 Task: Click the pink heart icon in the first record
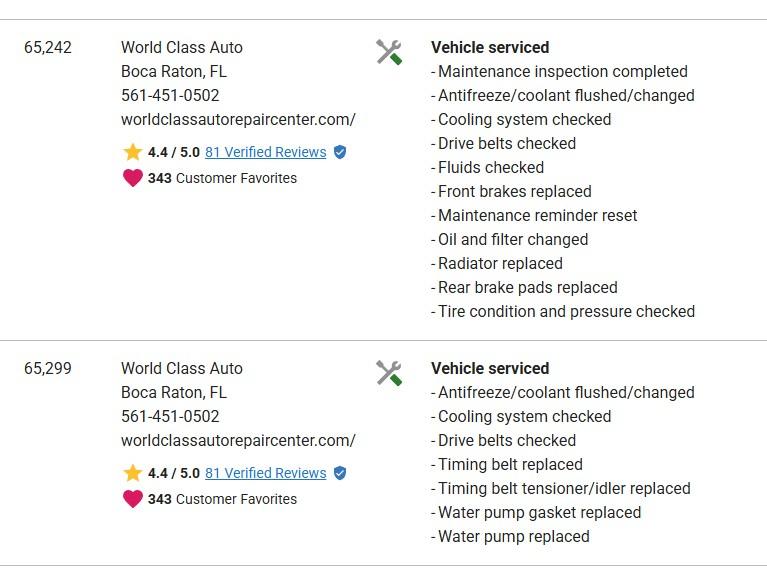point(133,178)
